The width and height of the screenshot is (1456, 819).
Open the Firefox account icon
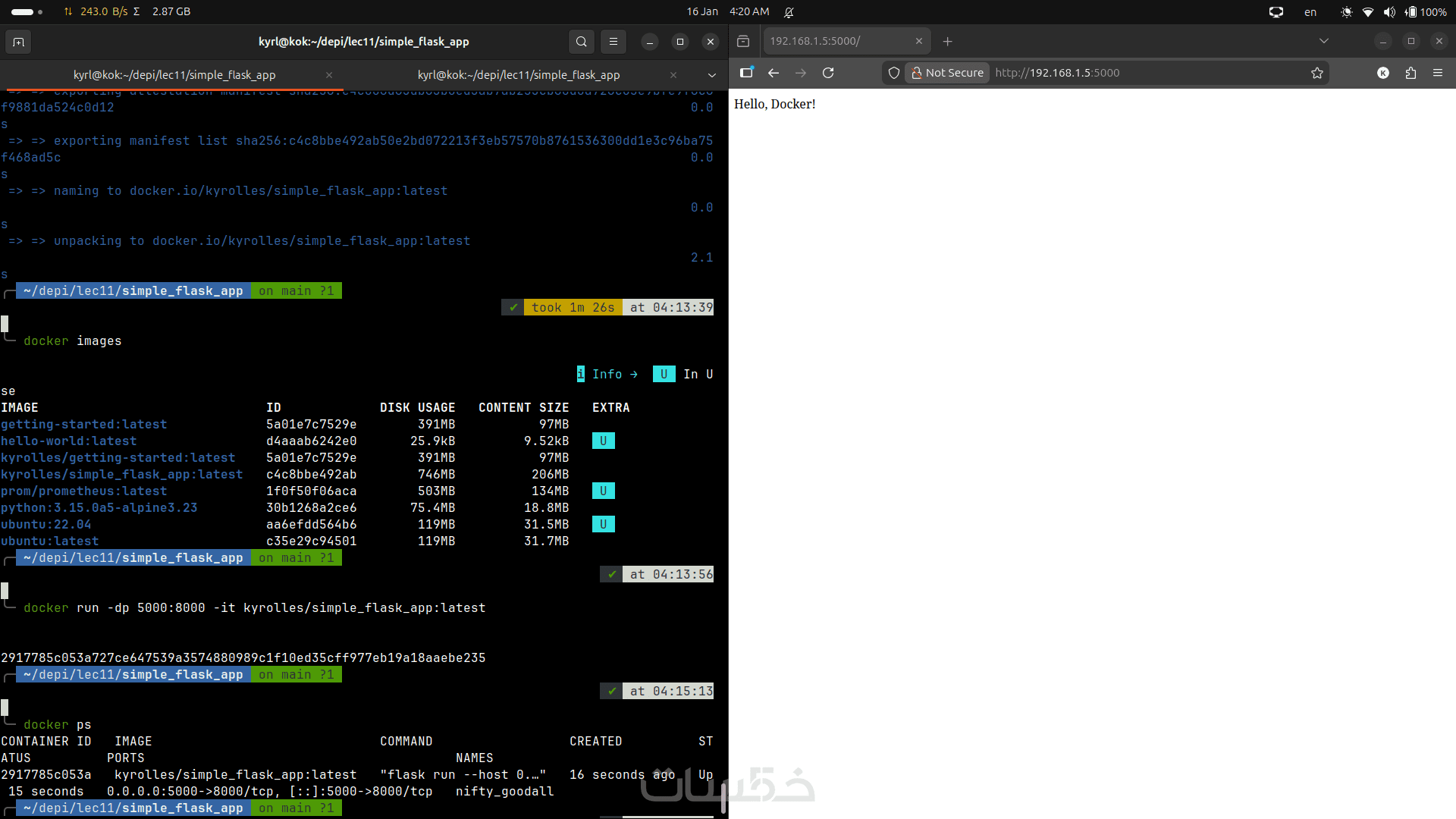pos(1383,73)
